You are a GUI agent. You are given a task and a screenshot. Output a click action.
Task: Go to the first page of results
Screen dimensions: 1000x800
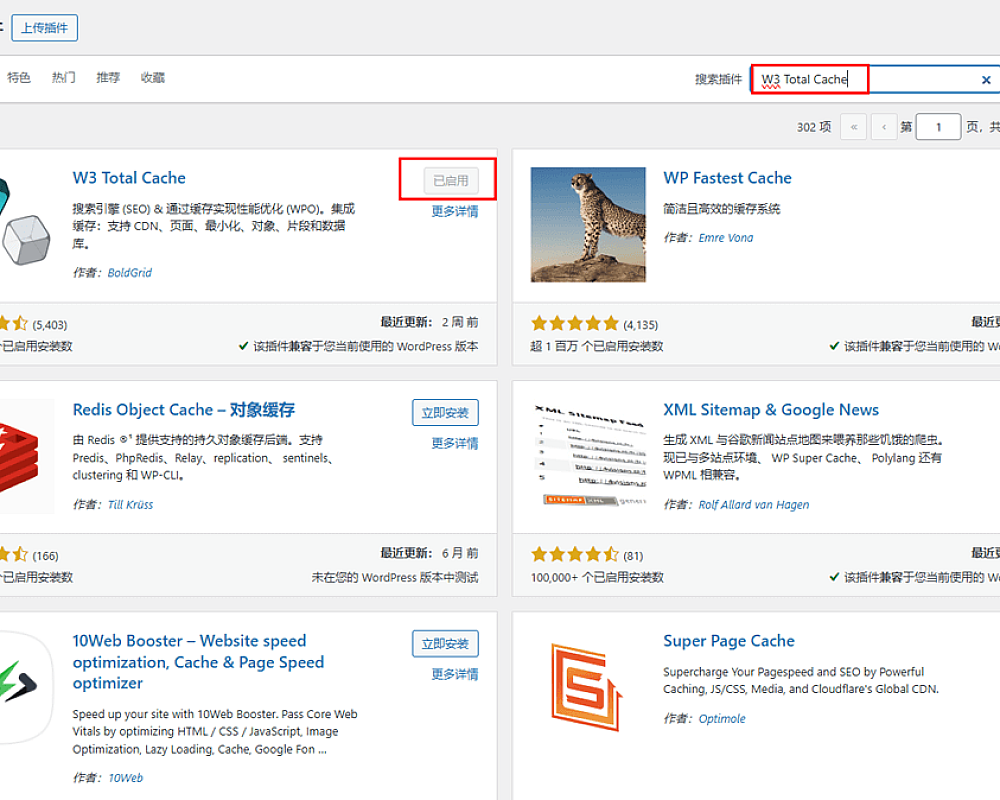(x=853, y=127)
